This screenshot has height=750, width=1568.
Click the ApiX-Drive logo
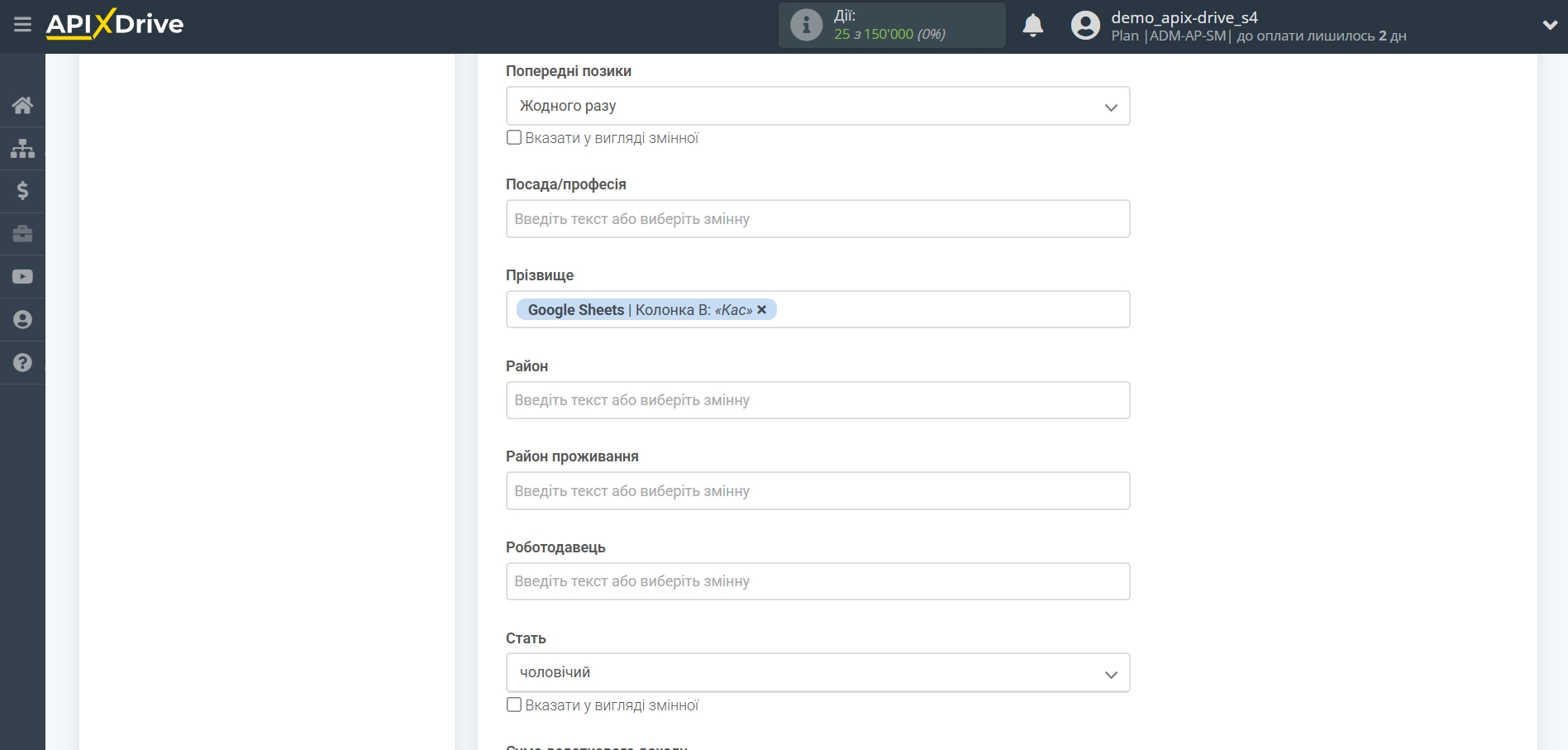(115, 24)
